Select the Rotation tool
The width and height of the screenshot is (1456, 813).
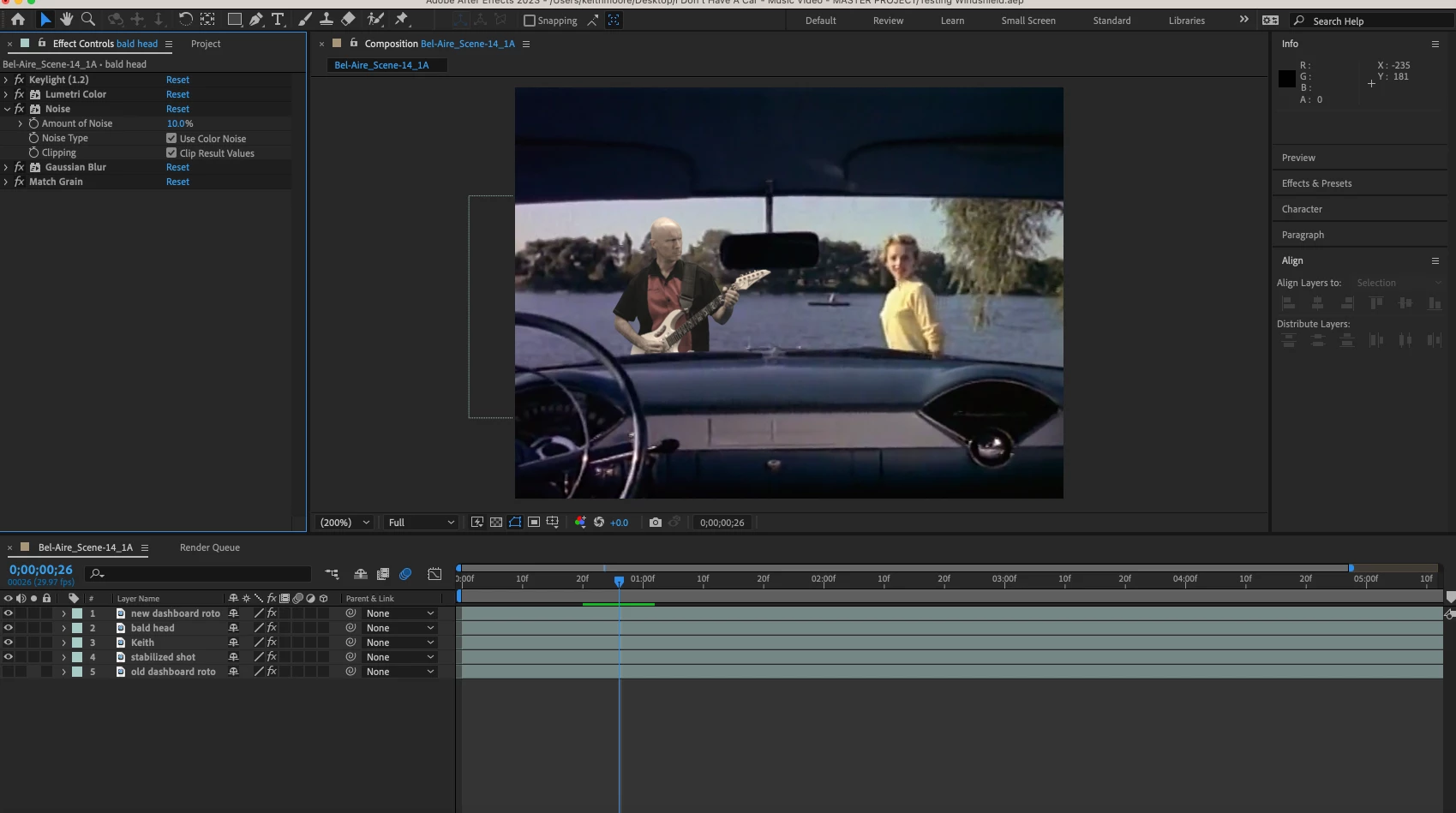pyautogui.click(x=185, y=19)
